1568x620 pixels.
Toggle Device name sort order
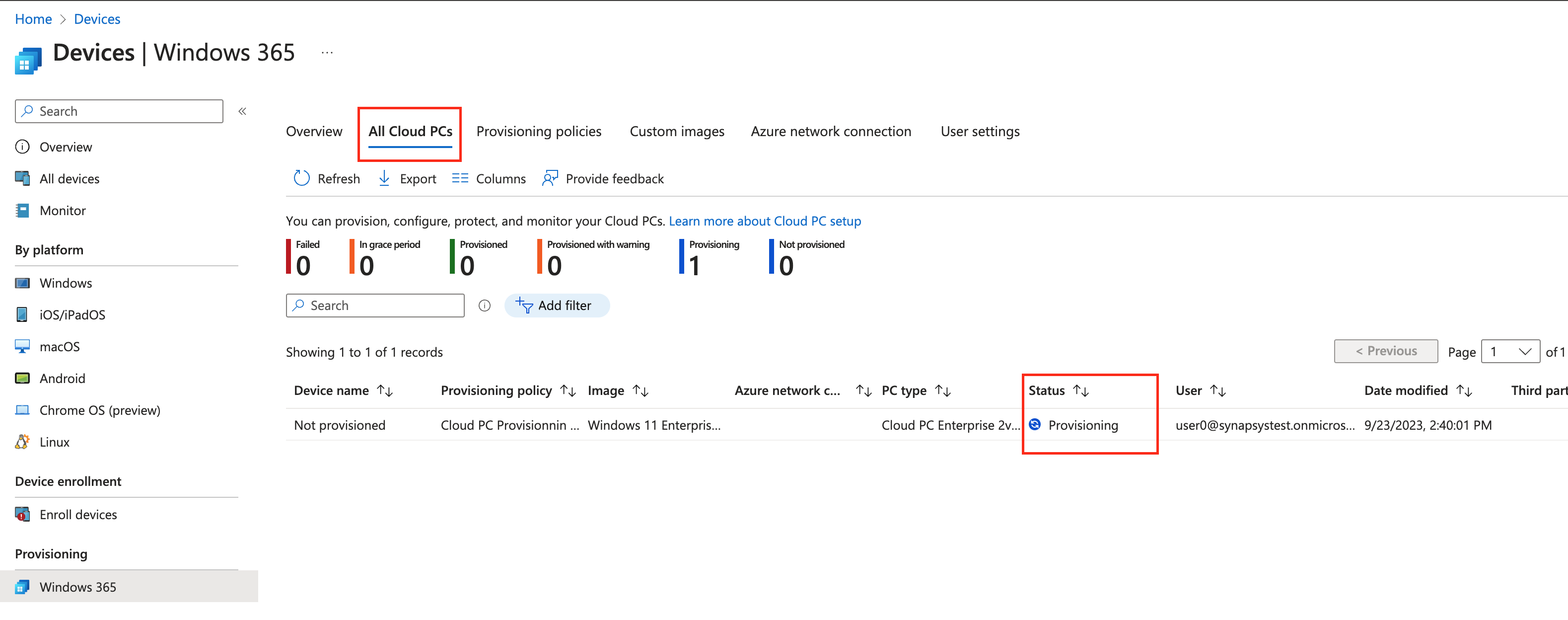coord(386,390)
